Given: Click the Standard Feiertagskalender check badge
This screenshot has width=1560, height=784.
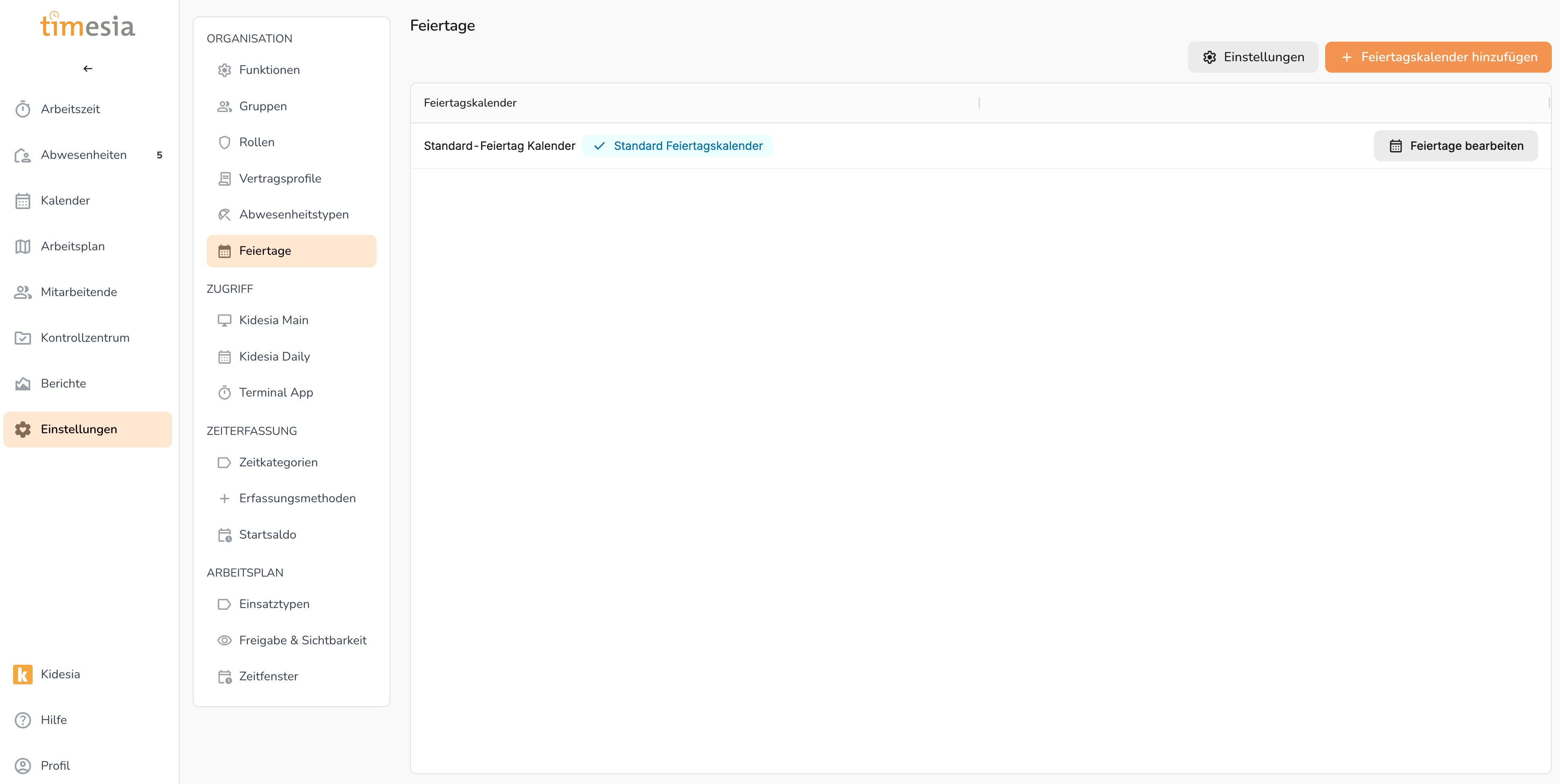Looking at the screenshot, I should tap(677, 146).
